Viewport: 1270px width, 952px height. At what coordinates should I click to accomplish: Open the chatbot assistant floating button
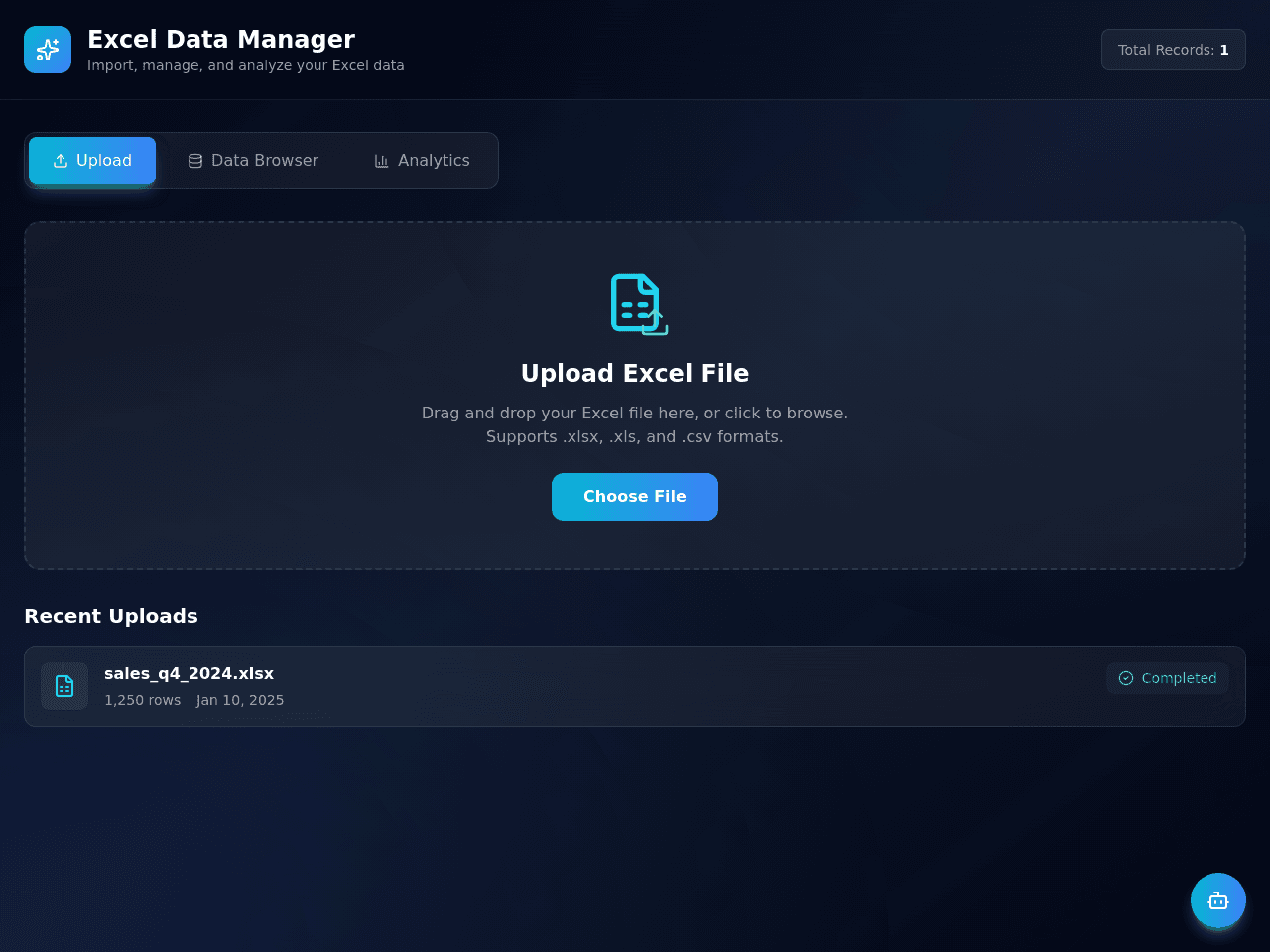coord(1218,900)
